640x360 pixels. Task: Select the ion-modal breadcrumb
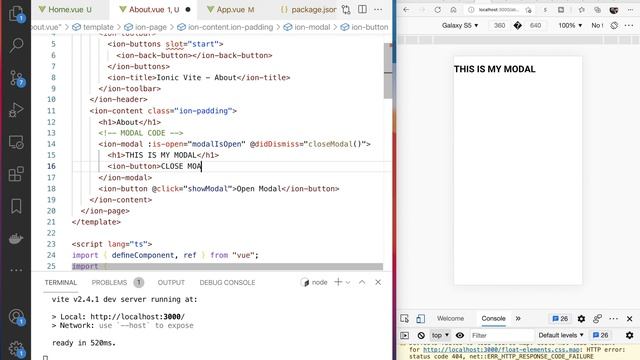click(x=307, y=27)
